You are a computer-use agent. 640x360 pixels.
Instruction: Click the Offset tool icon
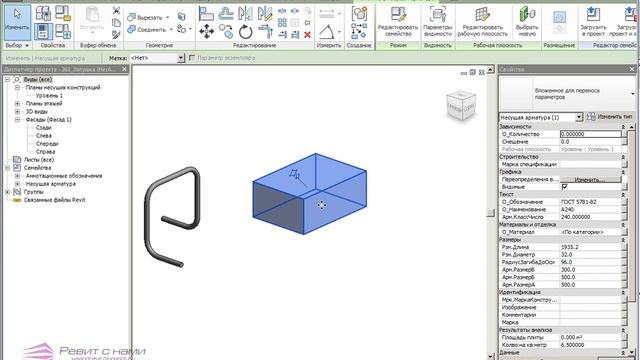click(x=226, y=14)
